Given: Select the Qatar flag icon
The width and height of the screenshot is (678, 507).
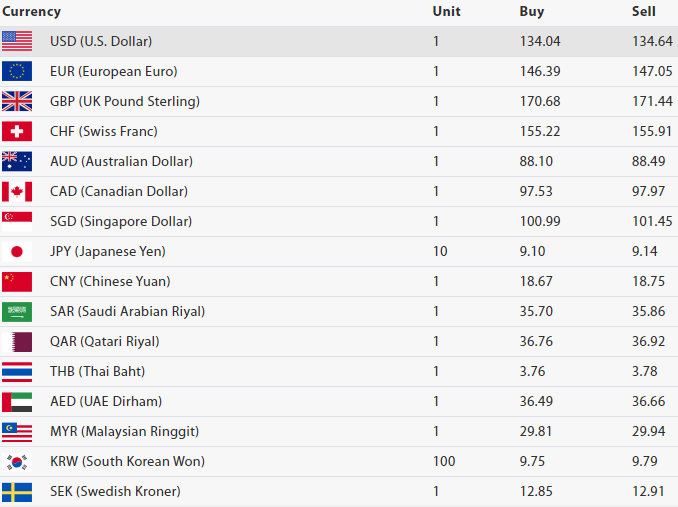Looking at the screenshot, I should coord(17,341).
